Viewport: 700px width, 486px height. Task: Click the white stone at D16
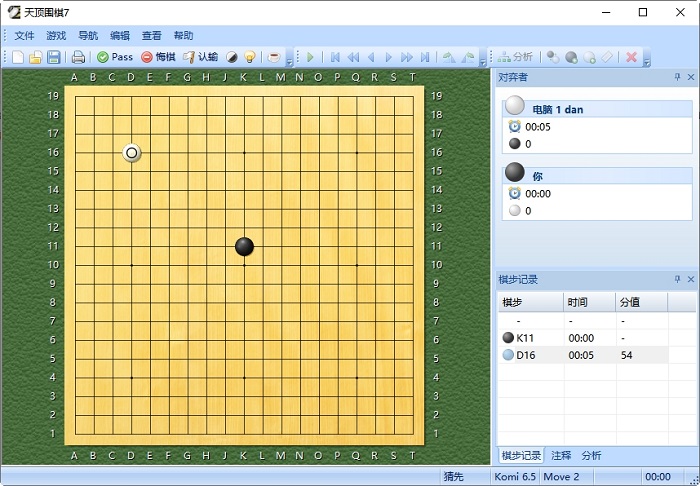click(132, 153)
